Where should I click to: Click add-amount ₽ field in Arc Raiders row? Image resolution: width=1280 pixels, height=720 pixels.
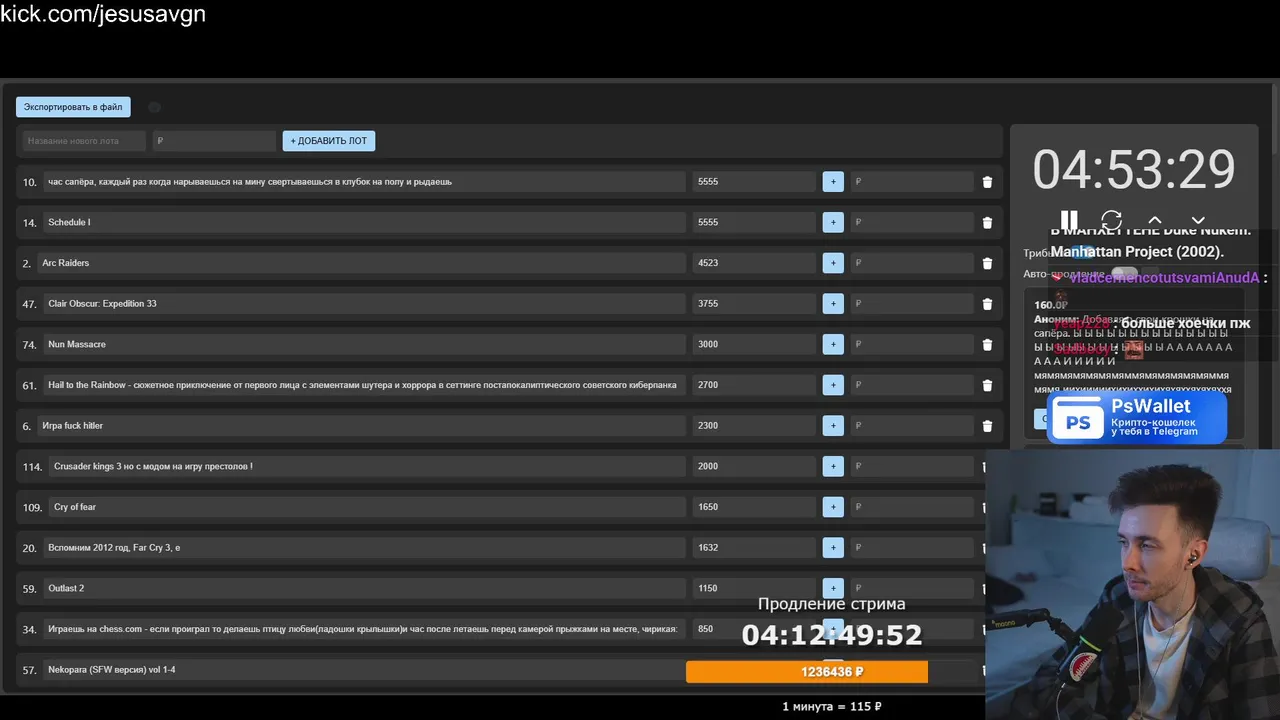[x=912, y=263]
